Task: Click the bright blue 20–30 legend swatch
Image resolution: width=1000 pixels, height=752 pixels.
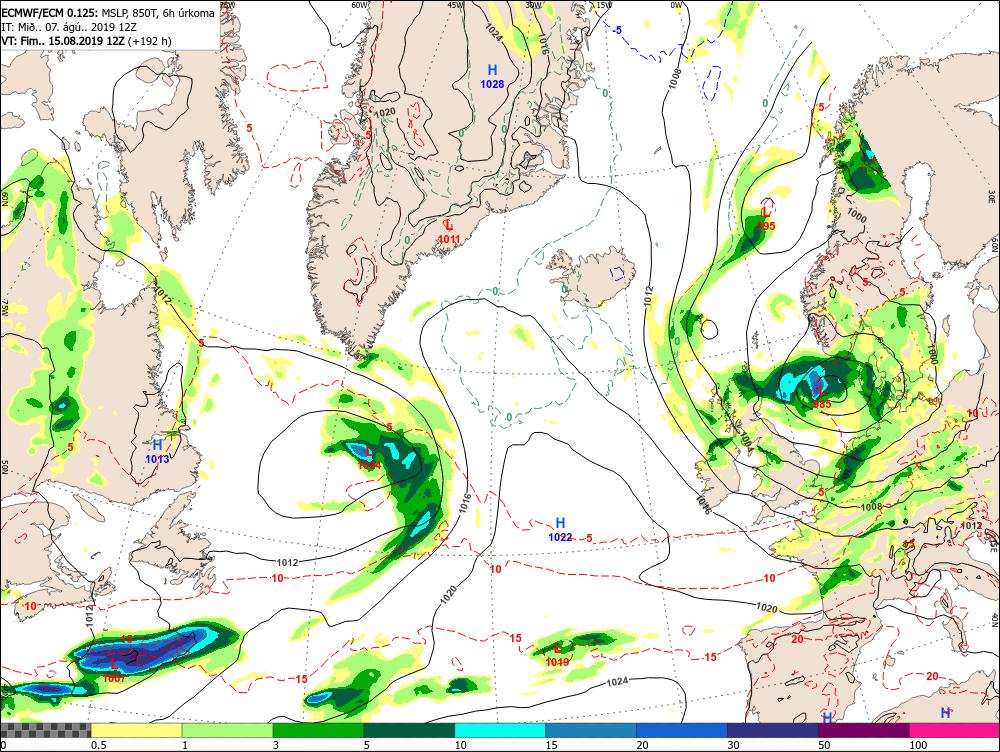Action: tap(682, 730)
